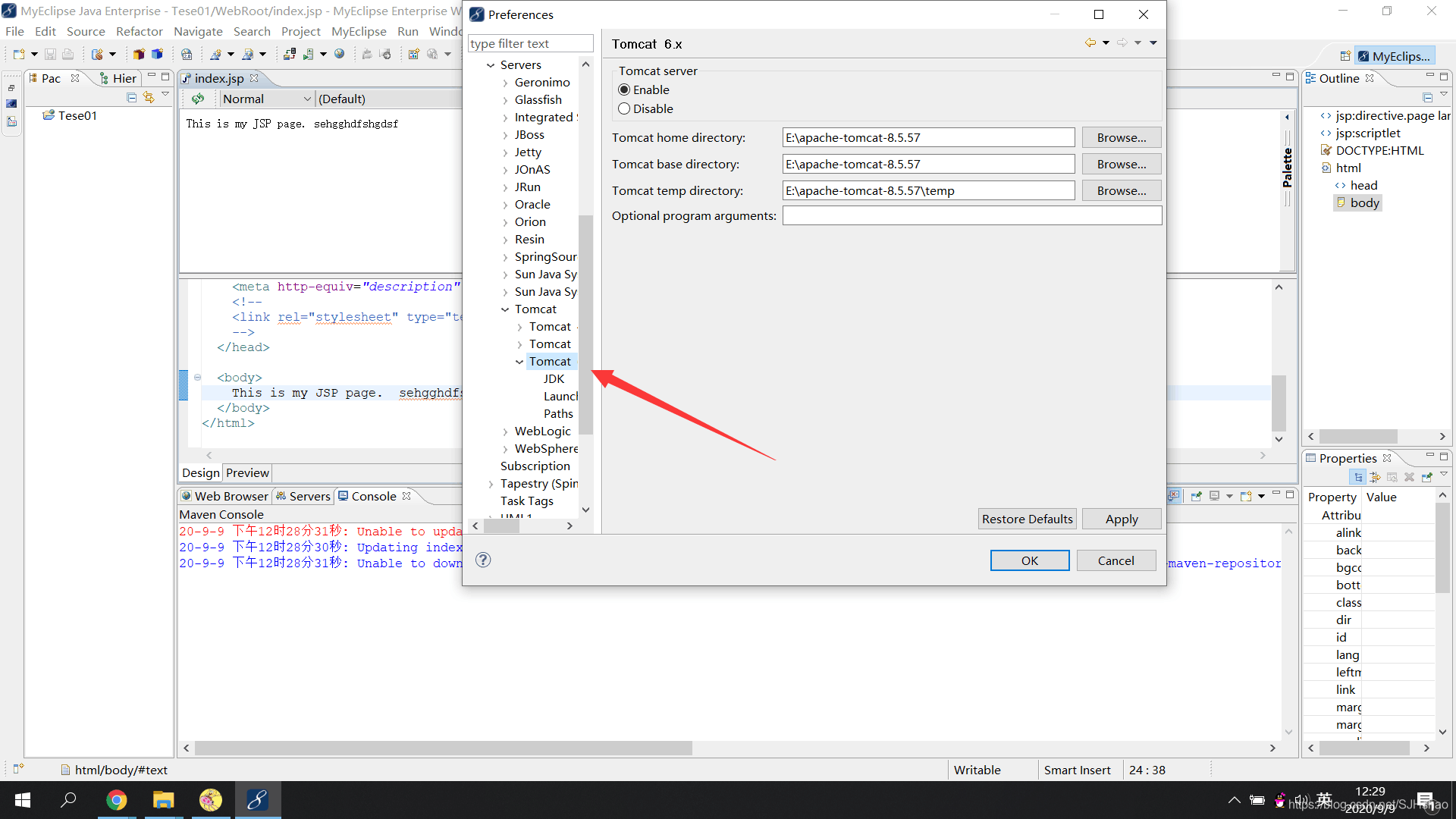This screenshot has height=819, width=1456.
Task: Click Browse for Tomcat home directory
Action: coord(1122,137)
